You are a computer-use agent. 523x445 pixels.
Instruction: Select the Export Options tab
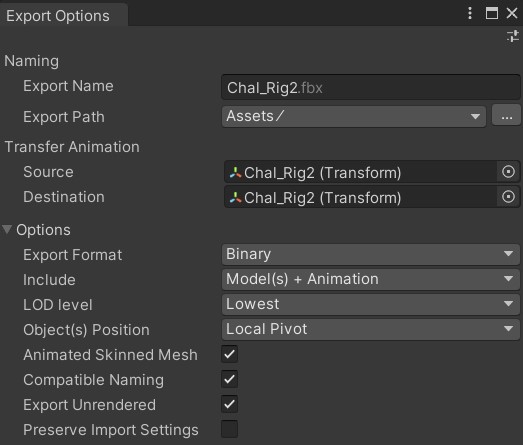[x=58, y=16]
